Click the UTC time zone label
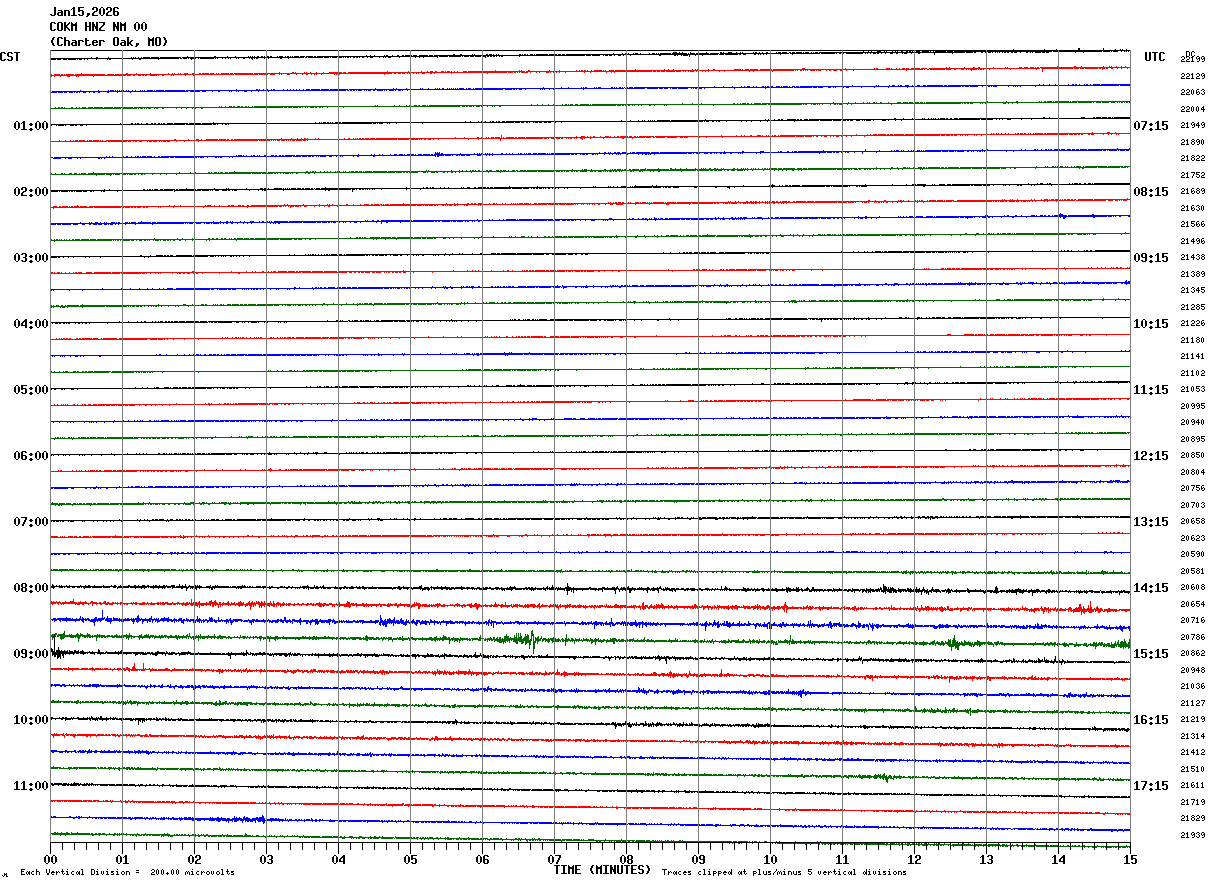Screen dimensions: 1210x886 1155,57
